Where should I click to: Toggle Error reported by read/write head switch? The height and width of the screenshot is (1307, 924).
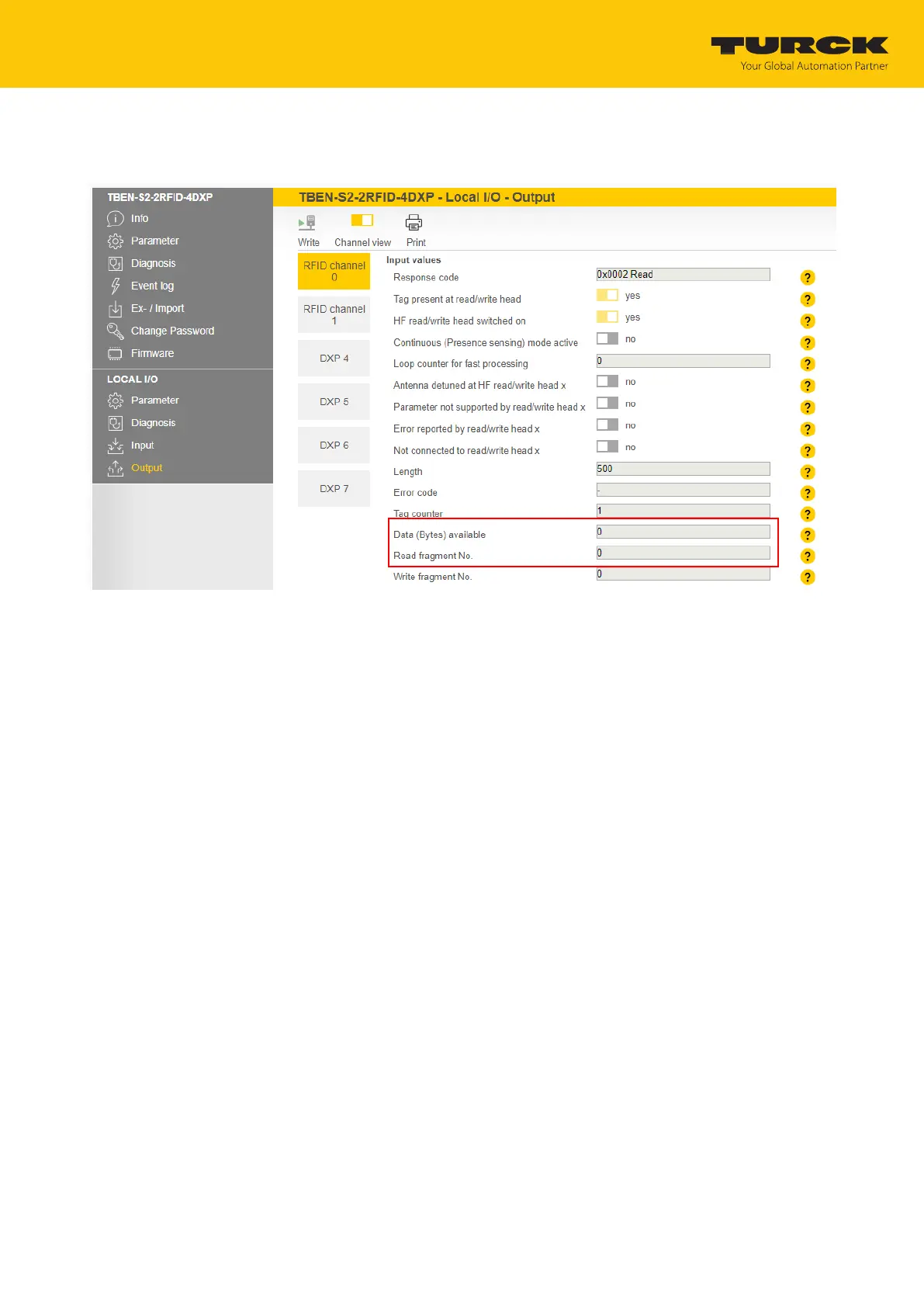(x=607, y=425)
